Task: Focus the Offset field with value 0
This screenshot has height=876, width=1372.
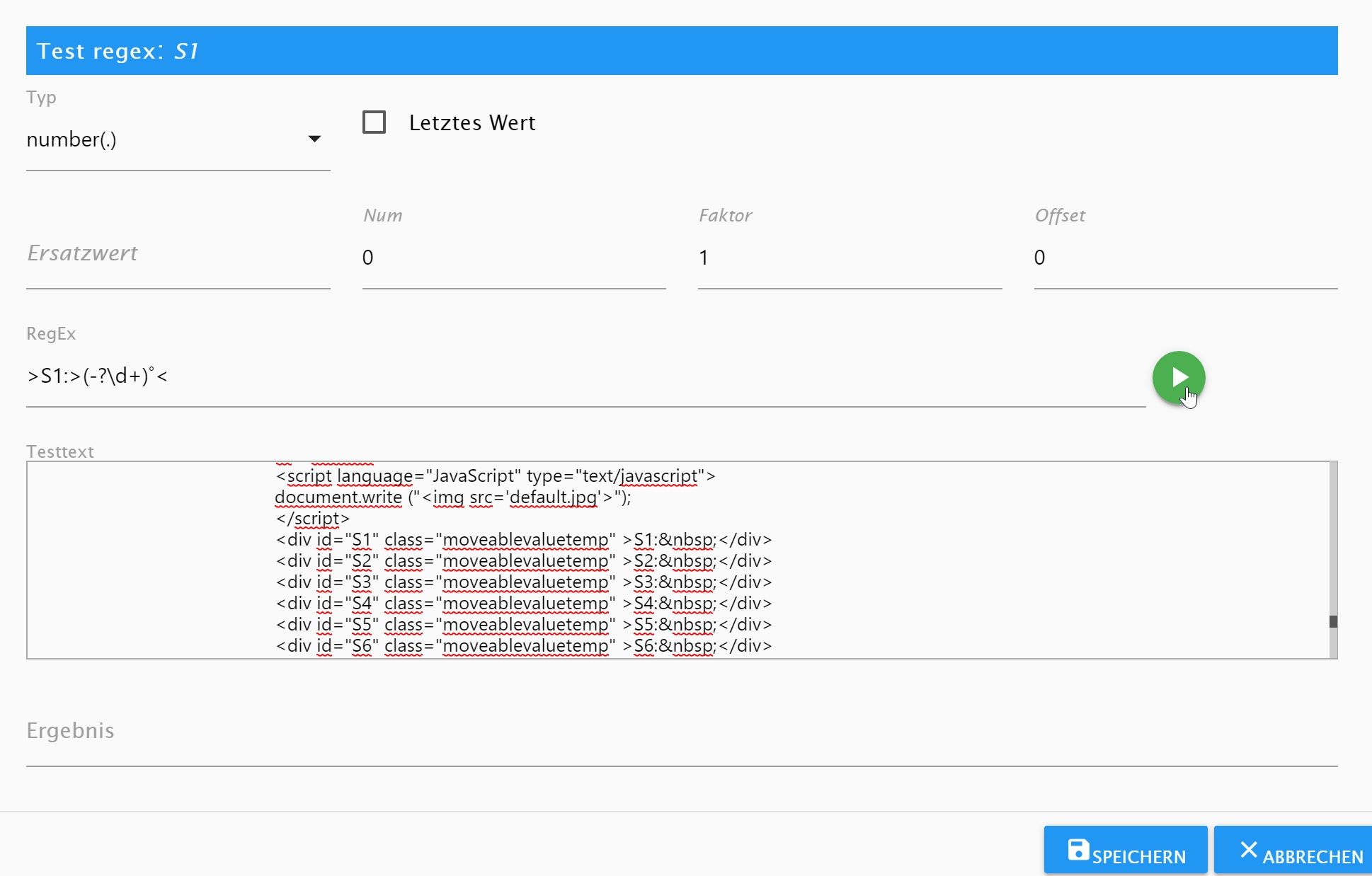Action: click(1185, 258)
